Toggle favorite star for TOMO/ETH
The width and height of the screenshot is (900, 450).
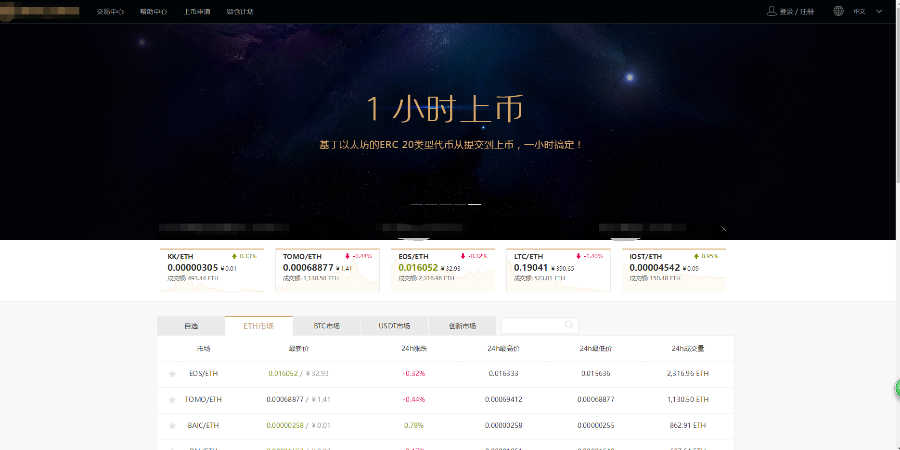click(x=172, y=400)
